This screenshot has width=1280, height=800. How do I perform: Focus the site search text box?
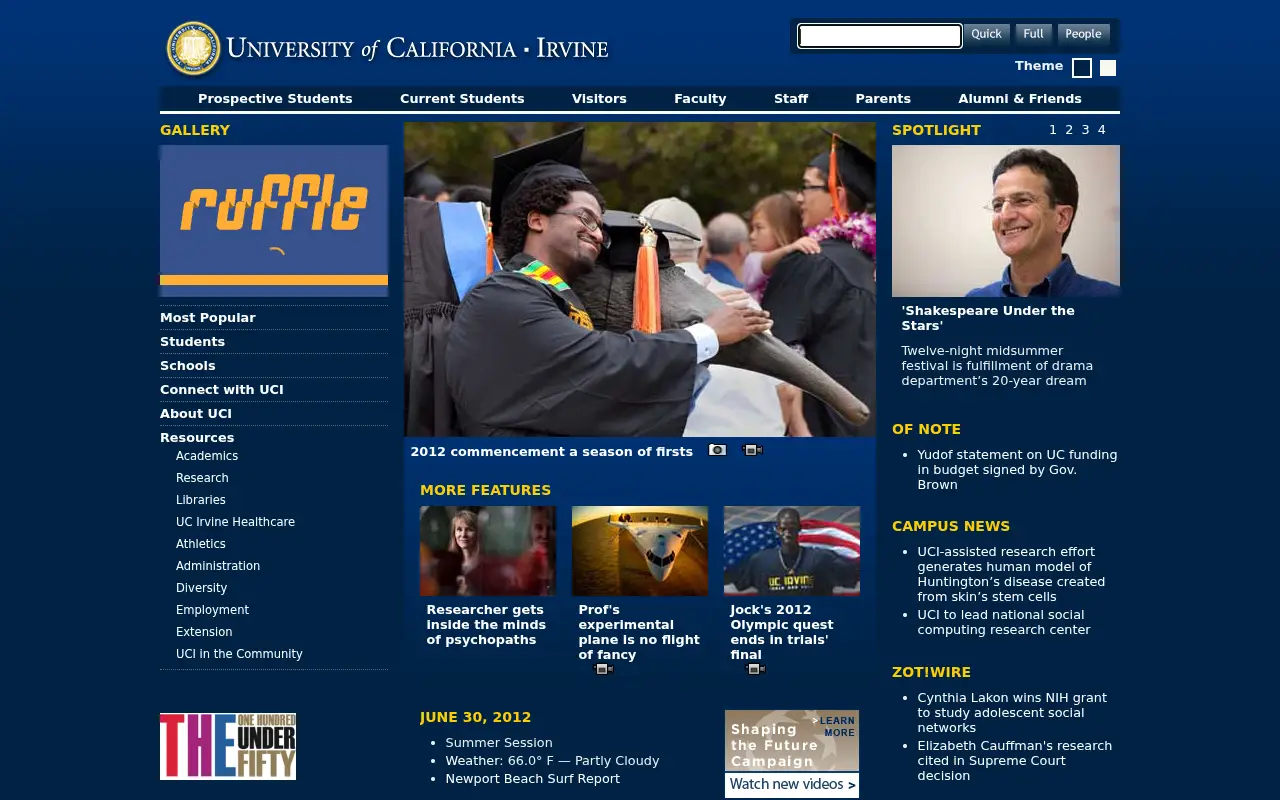(880, 36)
